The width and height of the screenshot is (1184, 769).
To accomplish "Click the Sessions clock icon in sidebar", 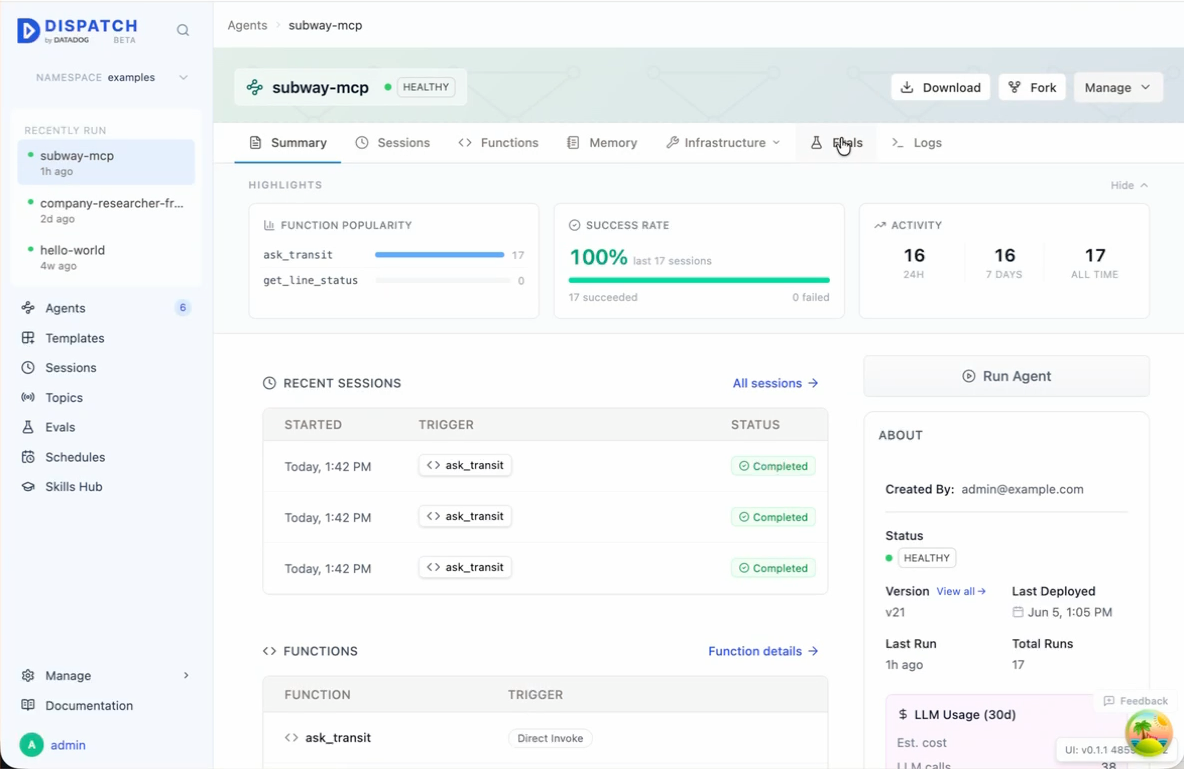I will (28, 367).
